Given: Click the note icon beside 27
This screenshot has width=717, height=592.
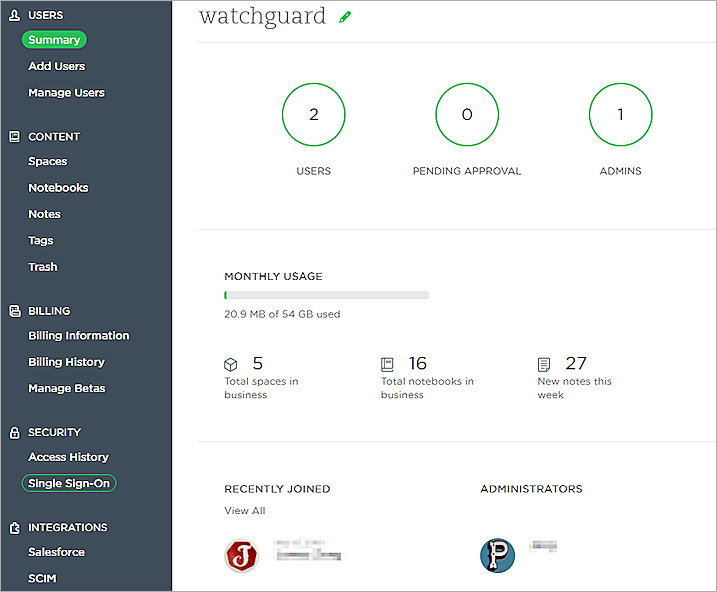Looking at the screenshot, I should tap(544, 364).
